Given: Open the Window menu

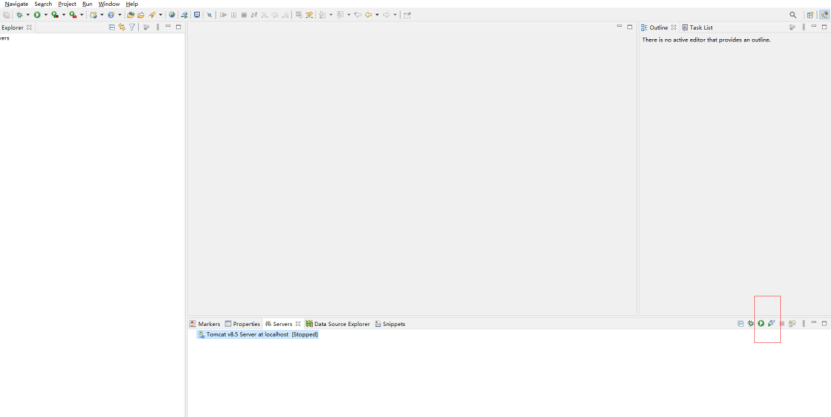Looking at the screenshot, I should click(109, 4).
